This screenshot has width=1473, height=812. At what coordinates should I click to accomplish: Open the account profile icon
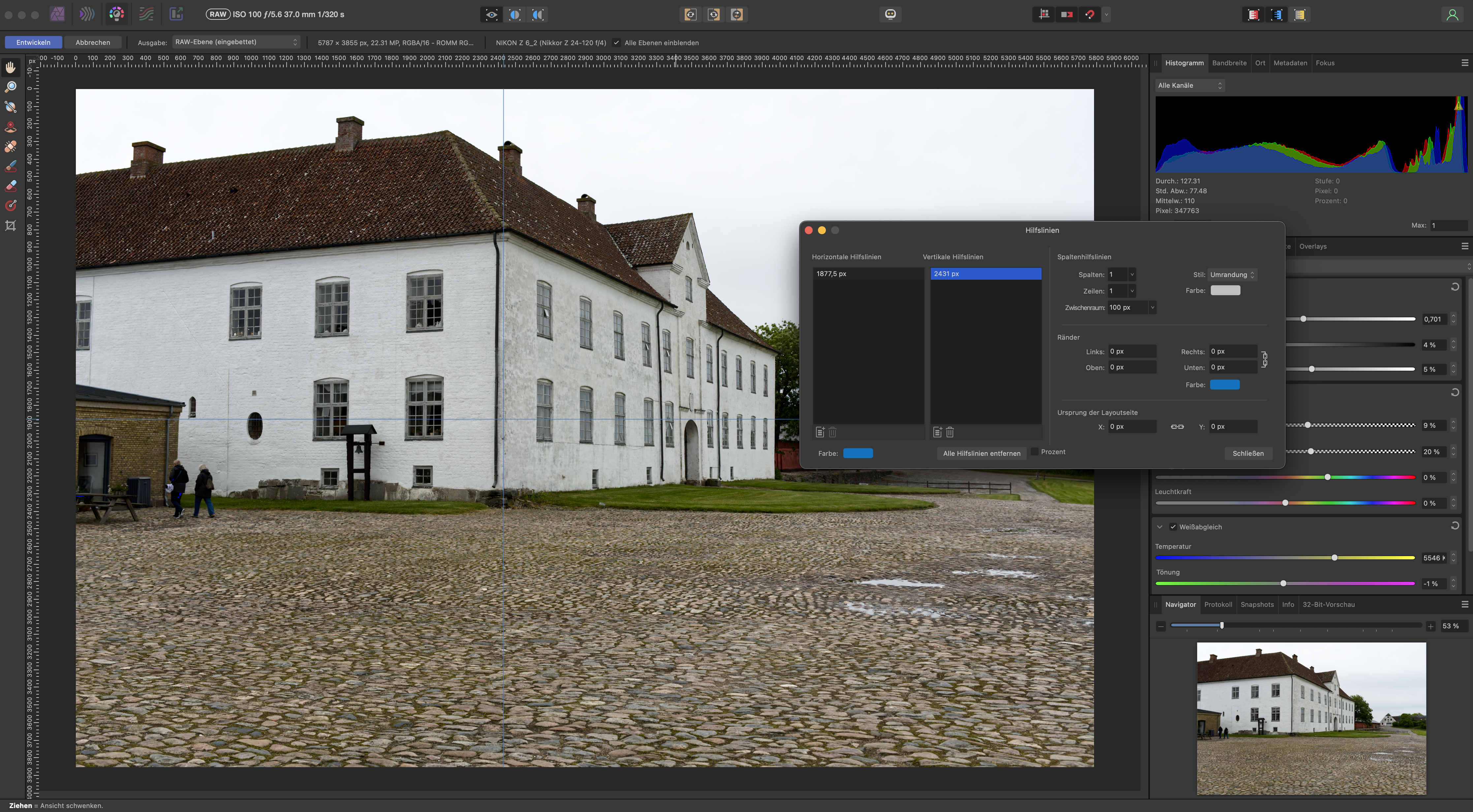[1453, 15]
